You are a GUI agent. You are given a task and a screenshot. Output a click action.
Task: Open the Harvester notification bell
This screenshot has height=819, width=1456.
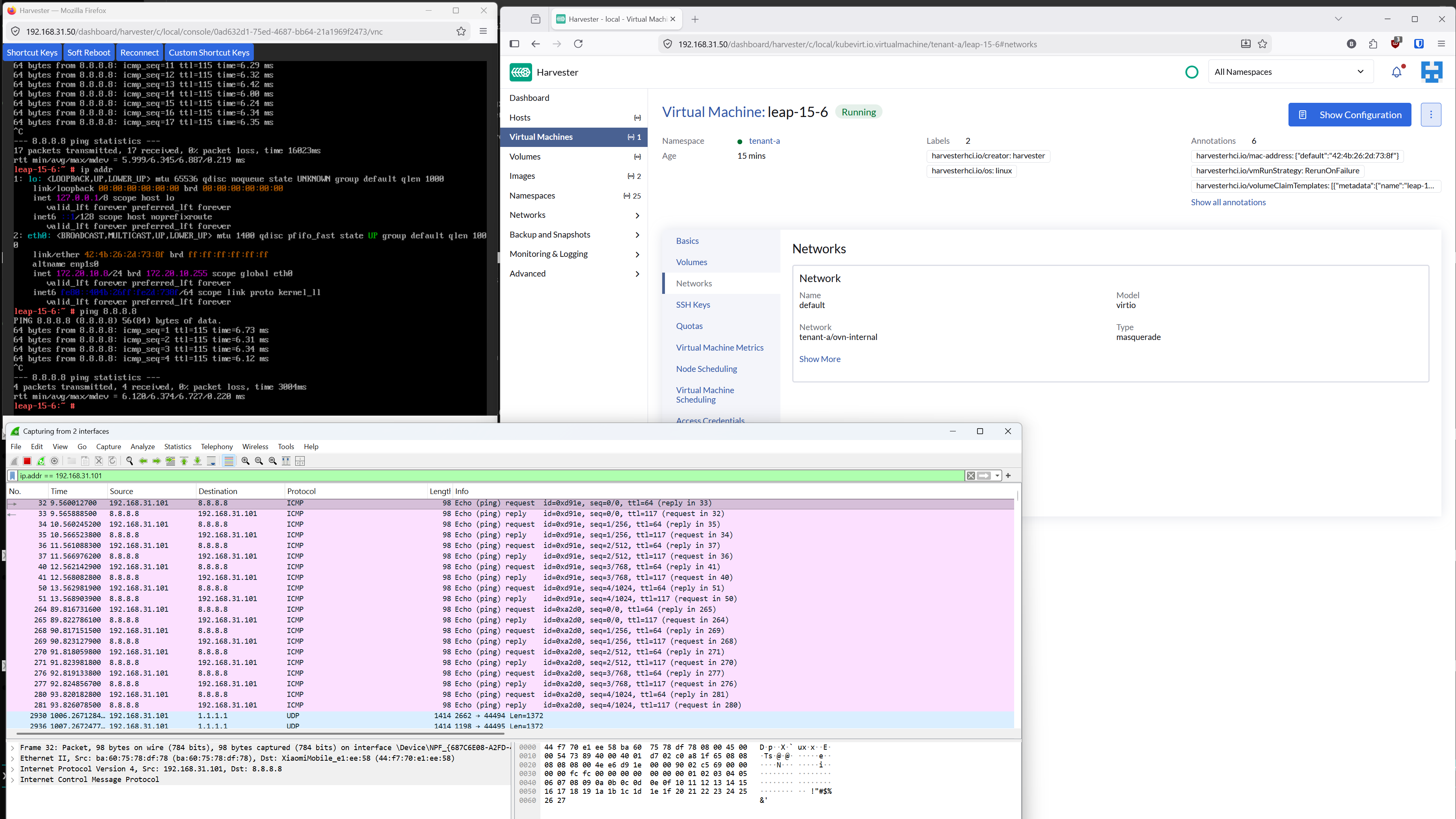pos(1396,72)
